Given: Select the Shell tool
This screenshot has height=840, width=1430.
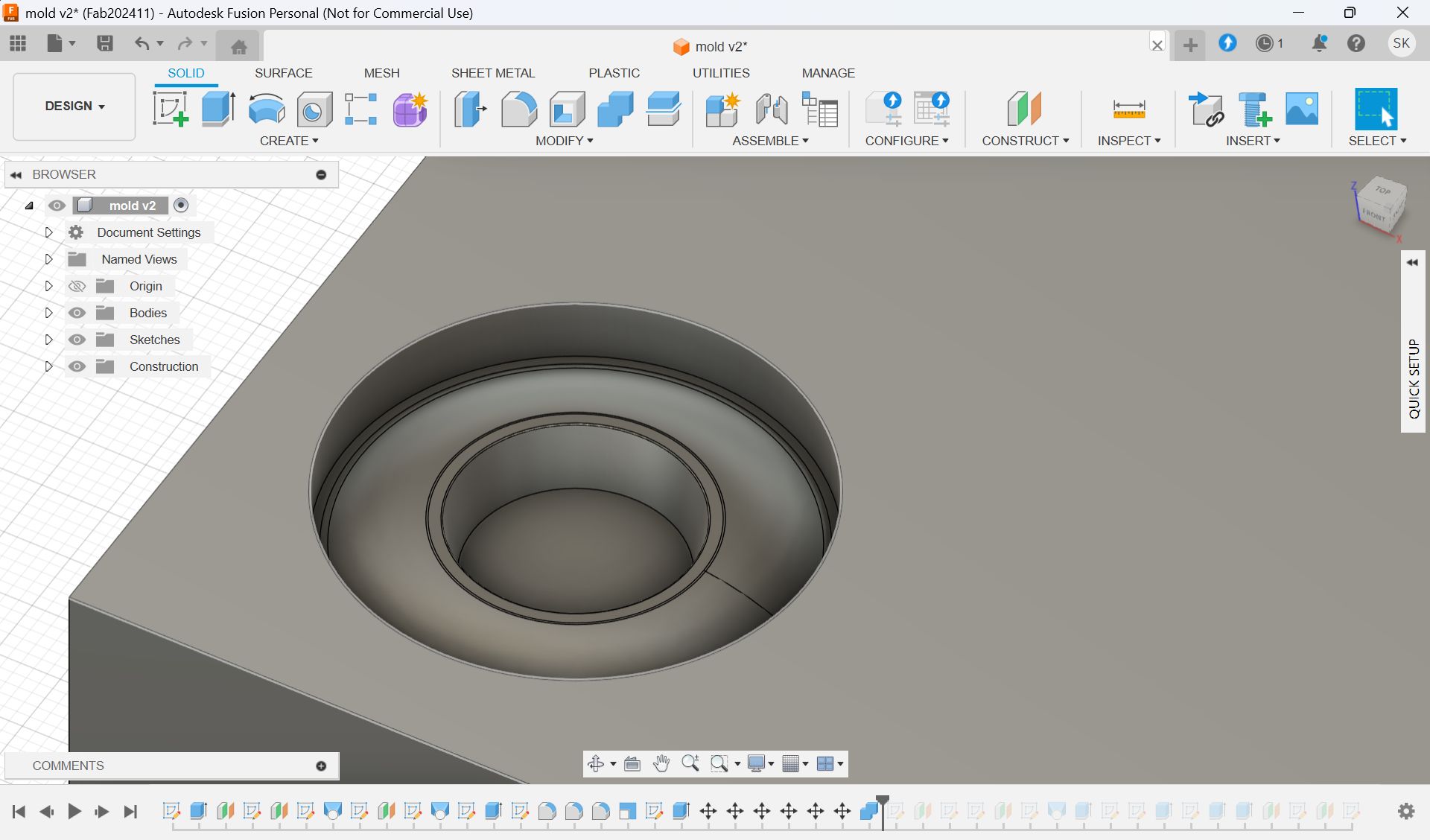Looking at the screenshot, I should click(567, 109).
